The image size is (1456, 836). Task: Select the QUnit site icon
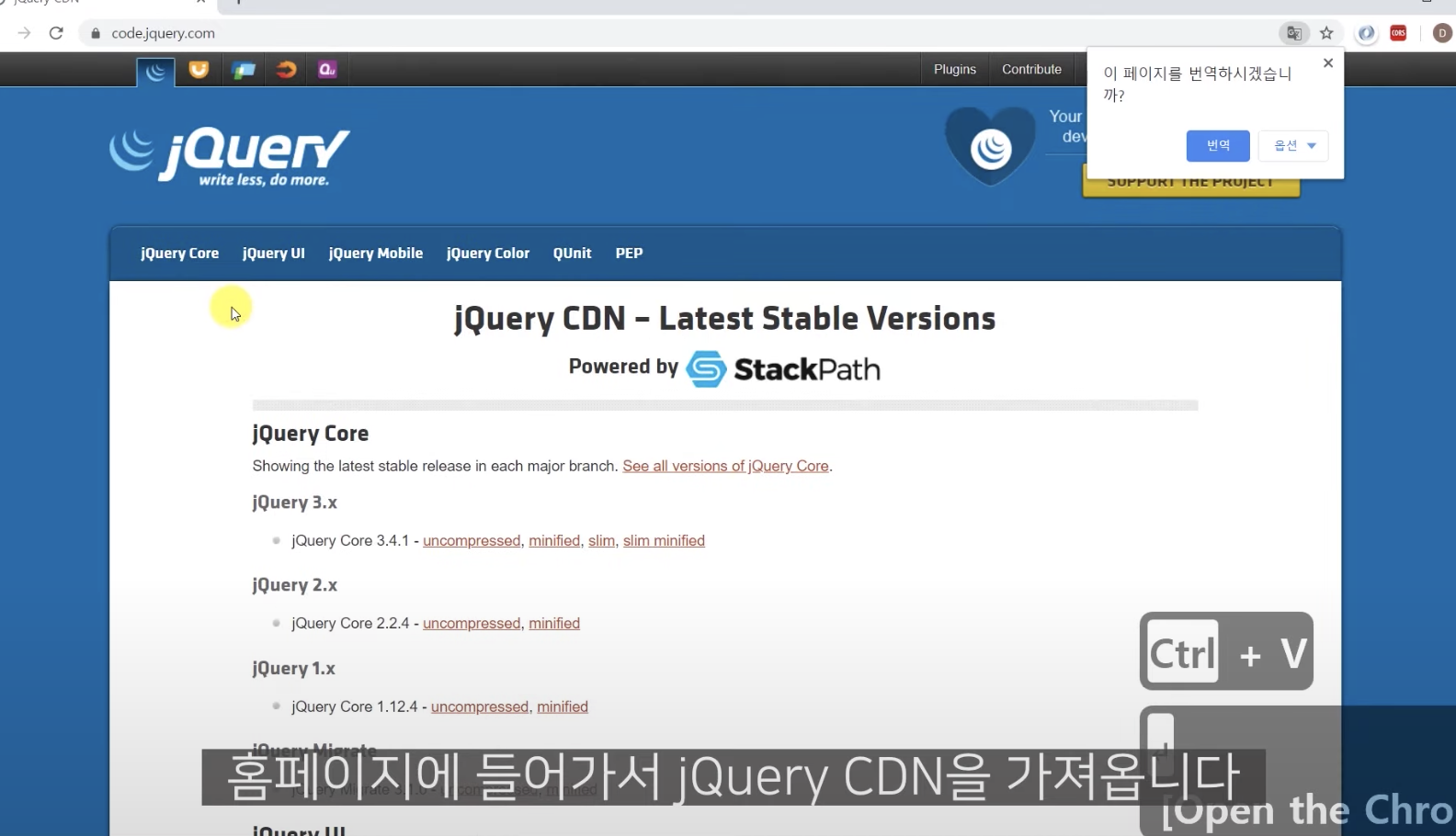[327, 70]
